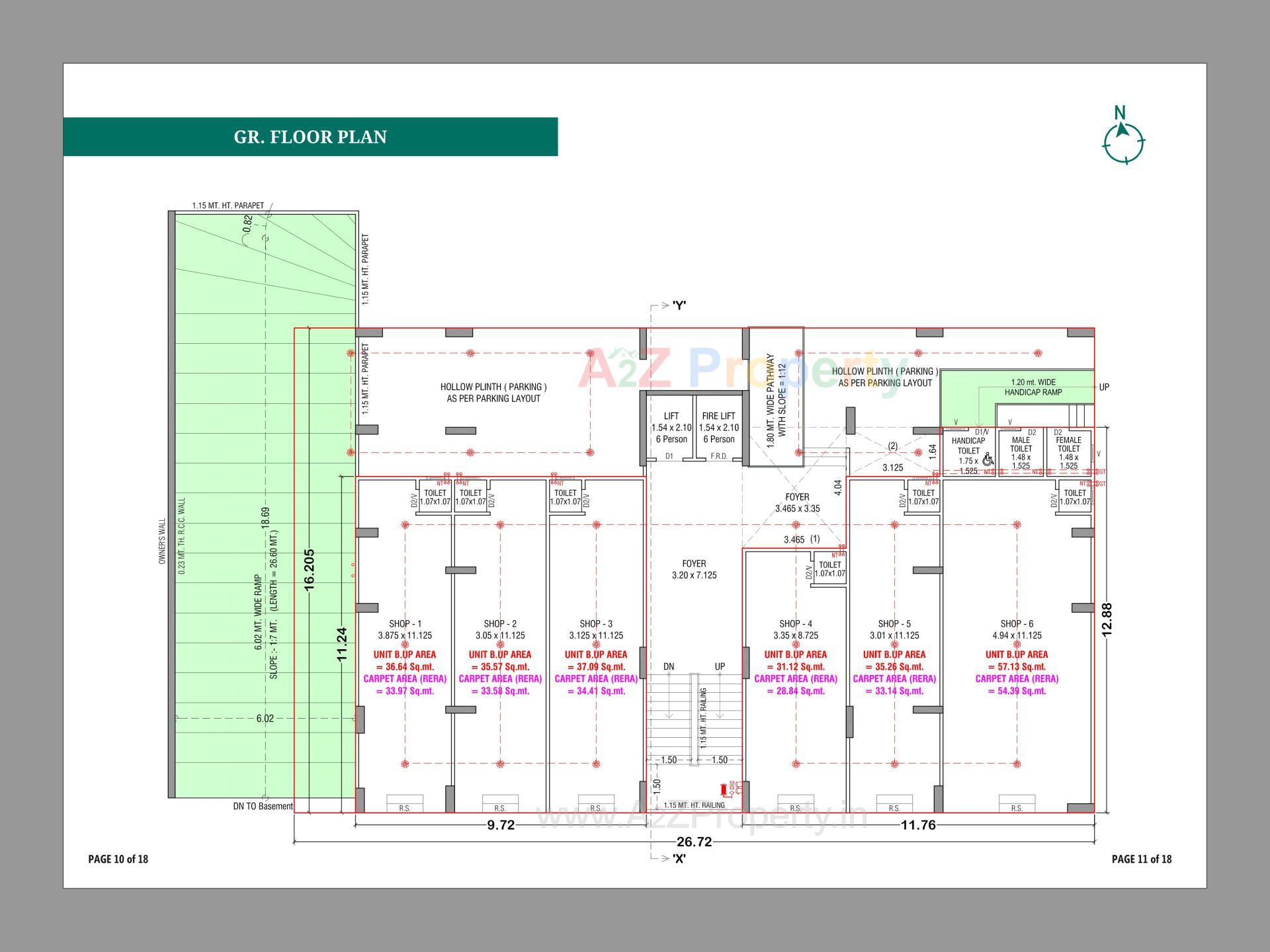Select the handicap wheelchair symbol in Handicap Toilet
The image size is (1270, 952).
click(988, 459)
